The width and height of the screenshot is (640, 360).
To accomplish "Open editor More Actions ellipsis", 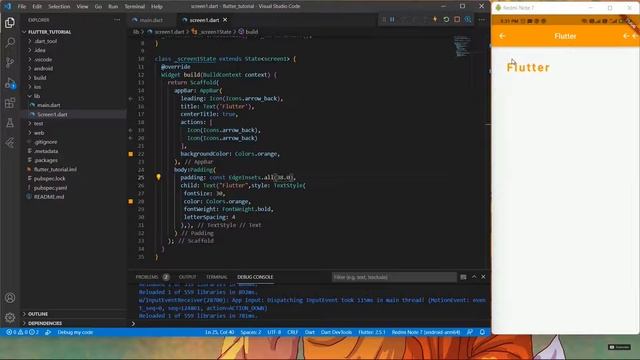I will tap(482, 20).
